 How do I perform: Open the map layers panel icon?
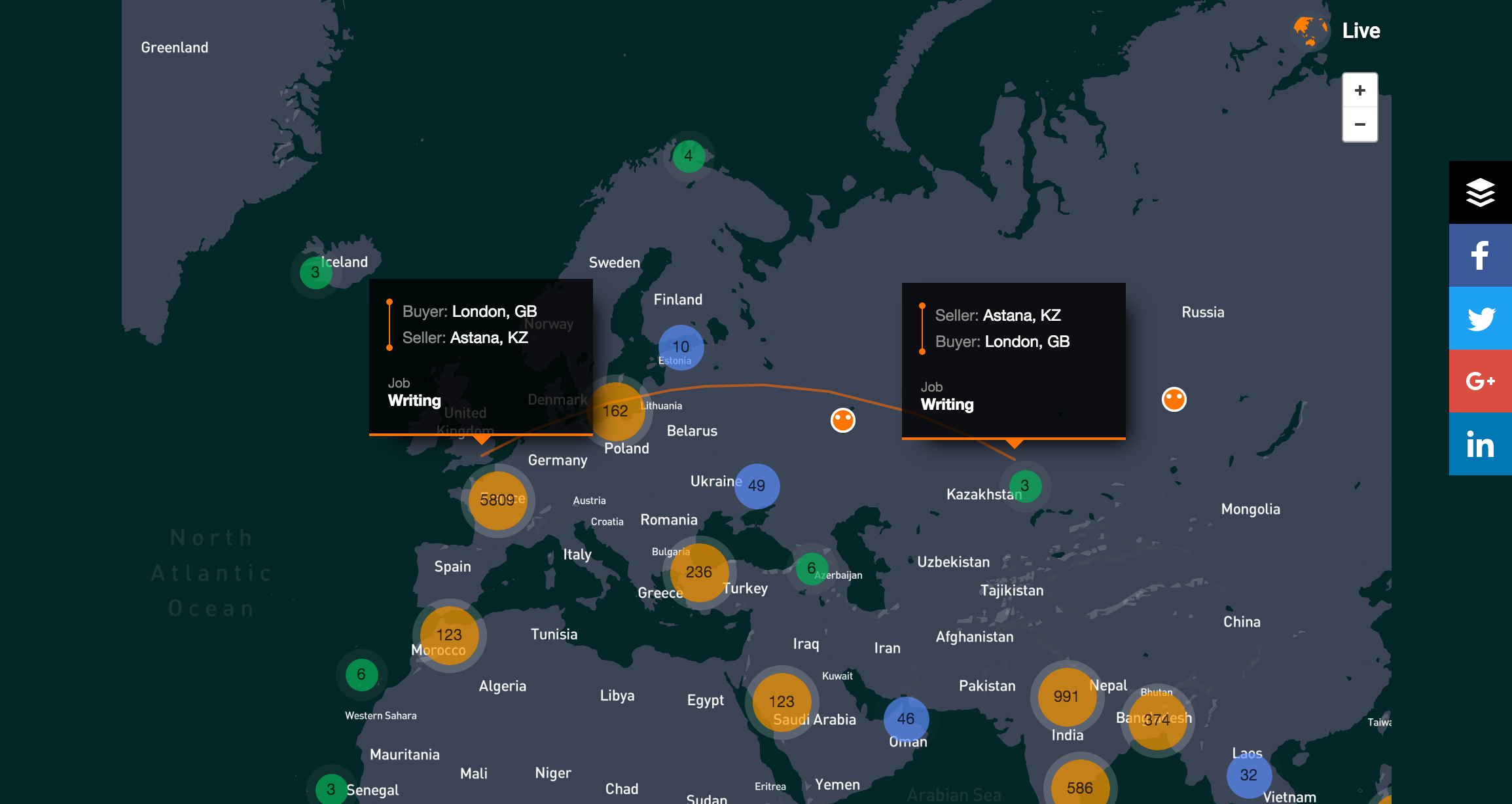[1481, 192]
